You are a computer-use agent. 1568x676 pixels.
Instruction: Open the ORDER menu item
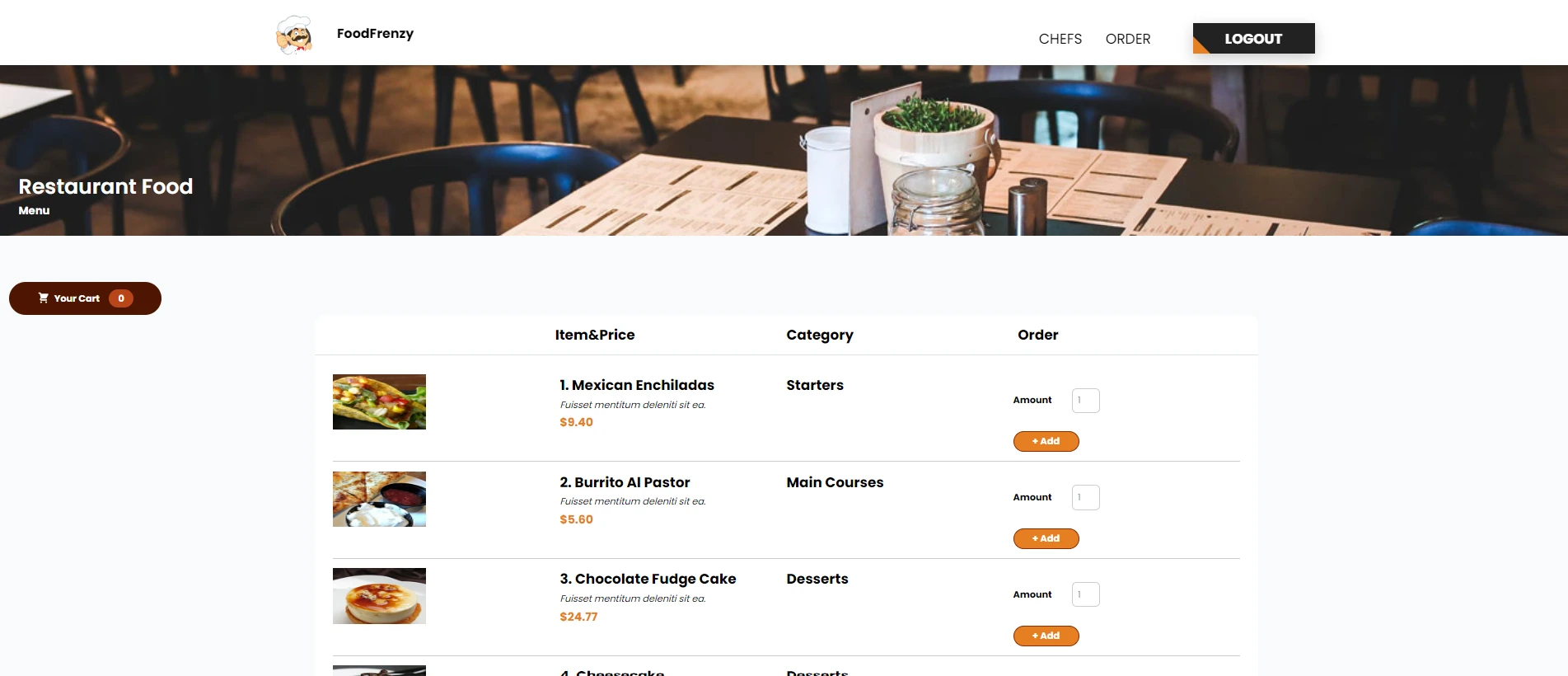[1127, 39]
